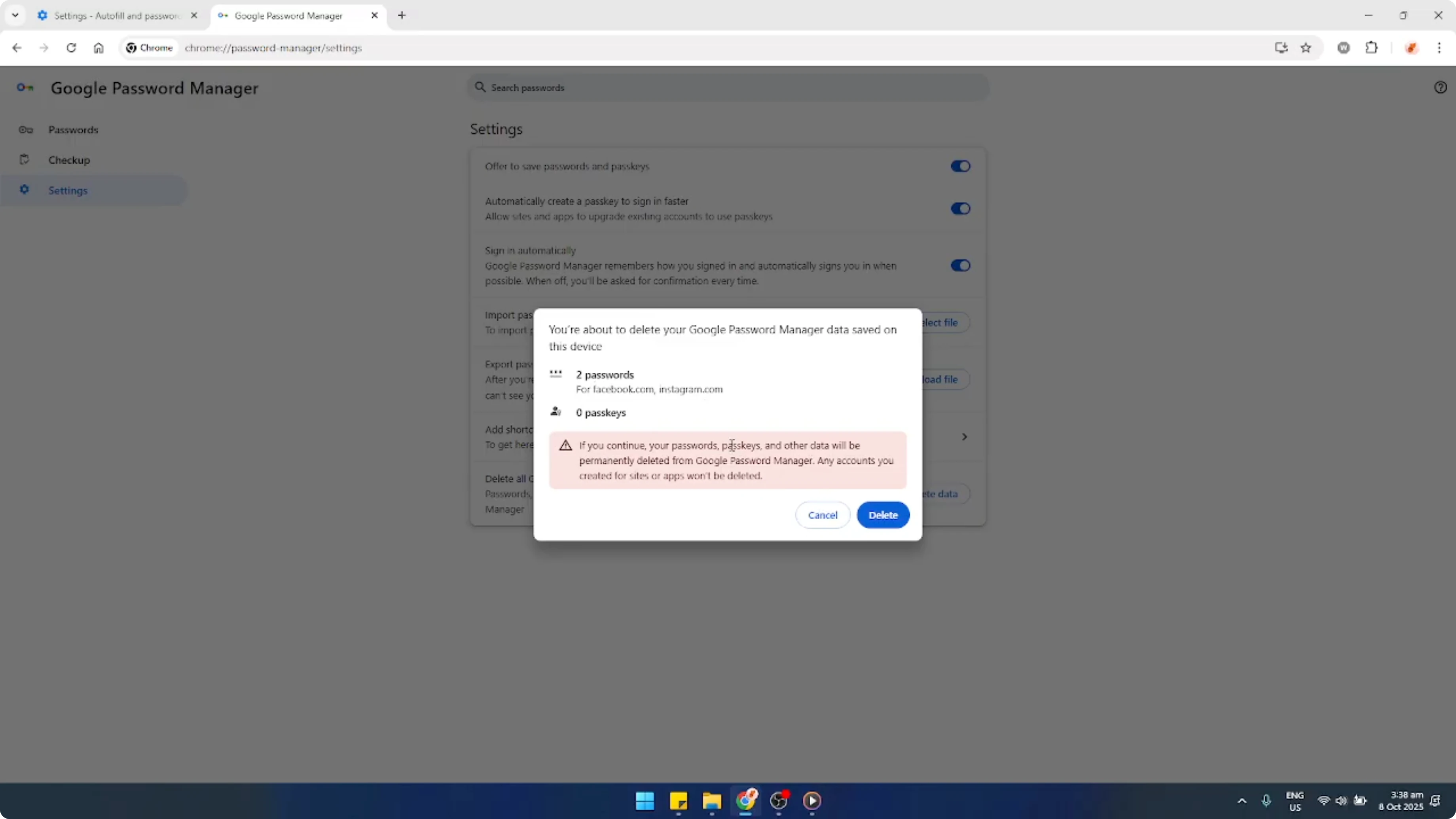Open Sticky Notes from the taskbar

[x=678, y=801]
